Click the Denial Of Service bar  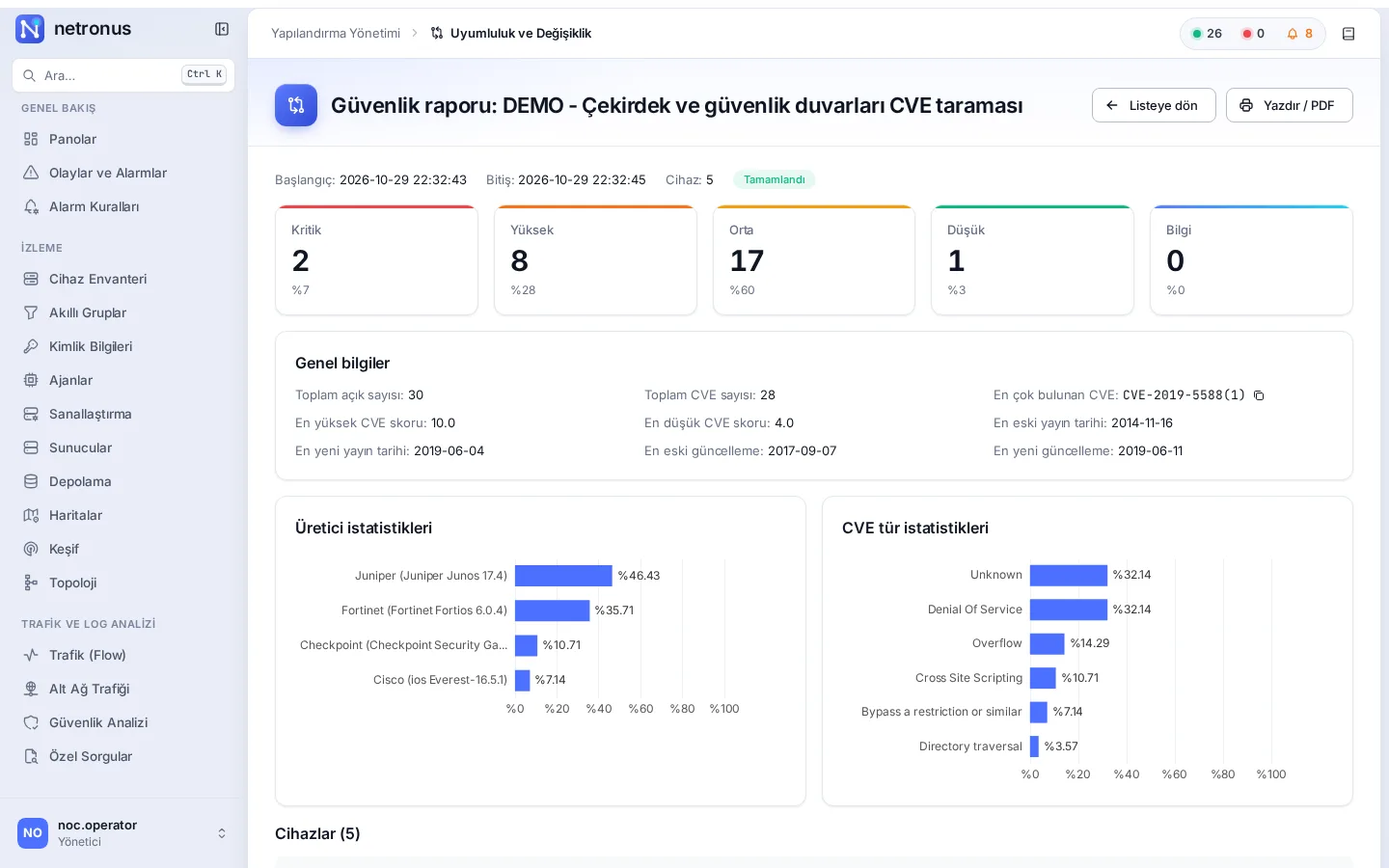pyautogui.click(x=1069, y=610)
